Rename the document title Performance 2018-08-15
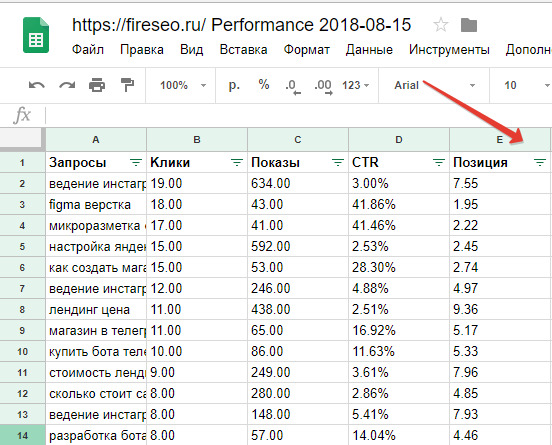Viewport: 552px width, 445px height. [242, 25]
